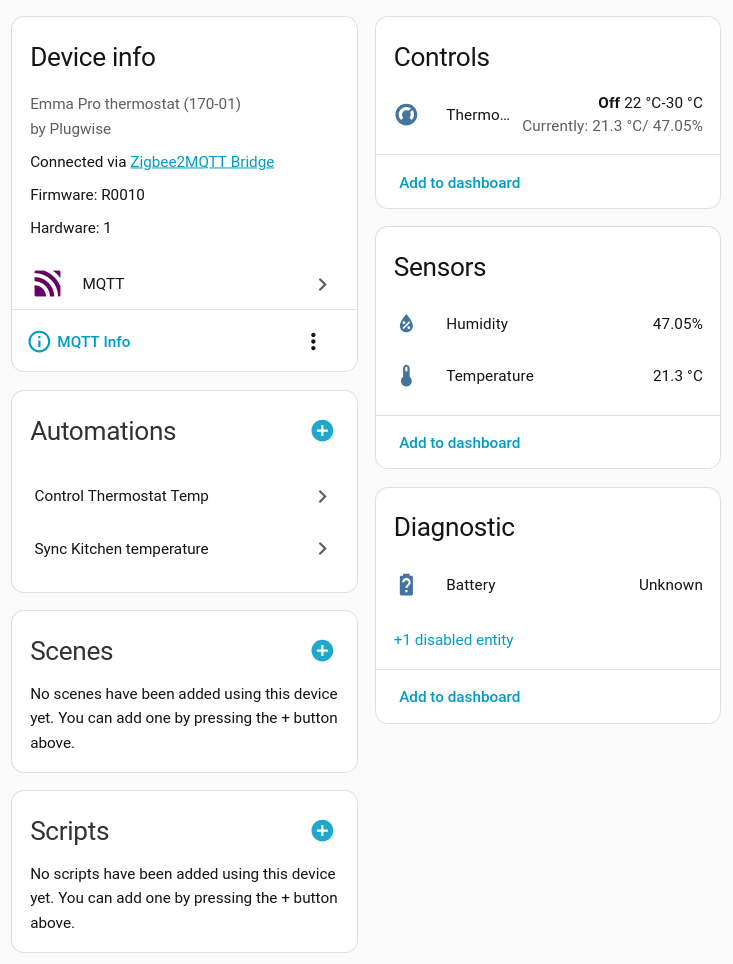Click the Humidity water drop icon
The height and width of the screenshot is (964, 733).
pyautogui.click(x=406, y=324)
